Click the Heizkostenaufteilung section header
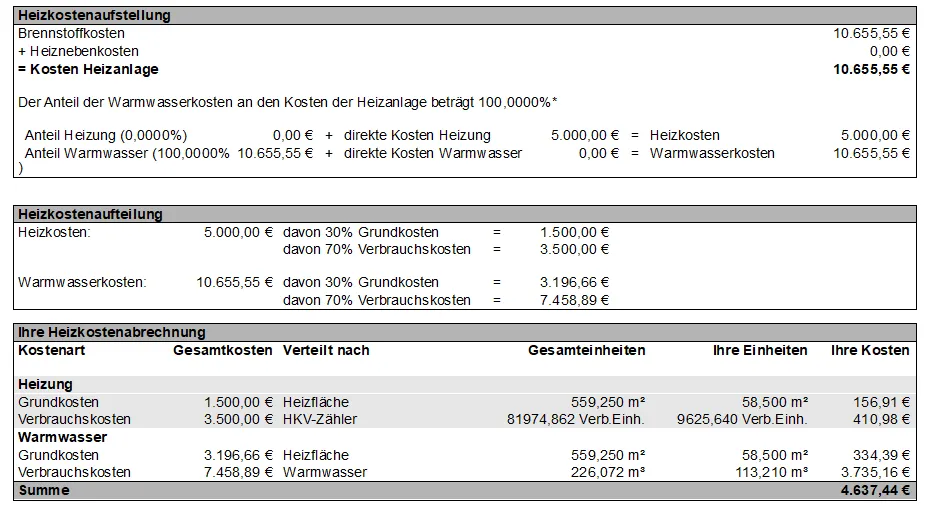Viewport: 926px width, 525px height. coord(91,214)
